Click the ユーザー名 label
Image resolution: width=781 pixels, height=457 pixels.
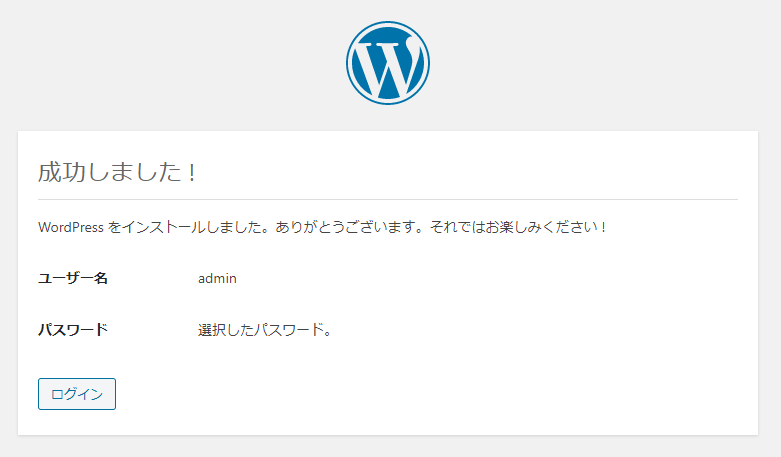click(x=72, y=278)
